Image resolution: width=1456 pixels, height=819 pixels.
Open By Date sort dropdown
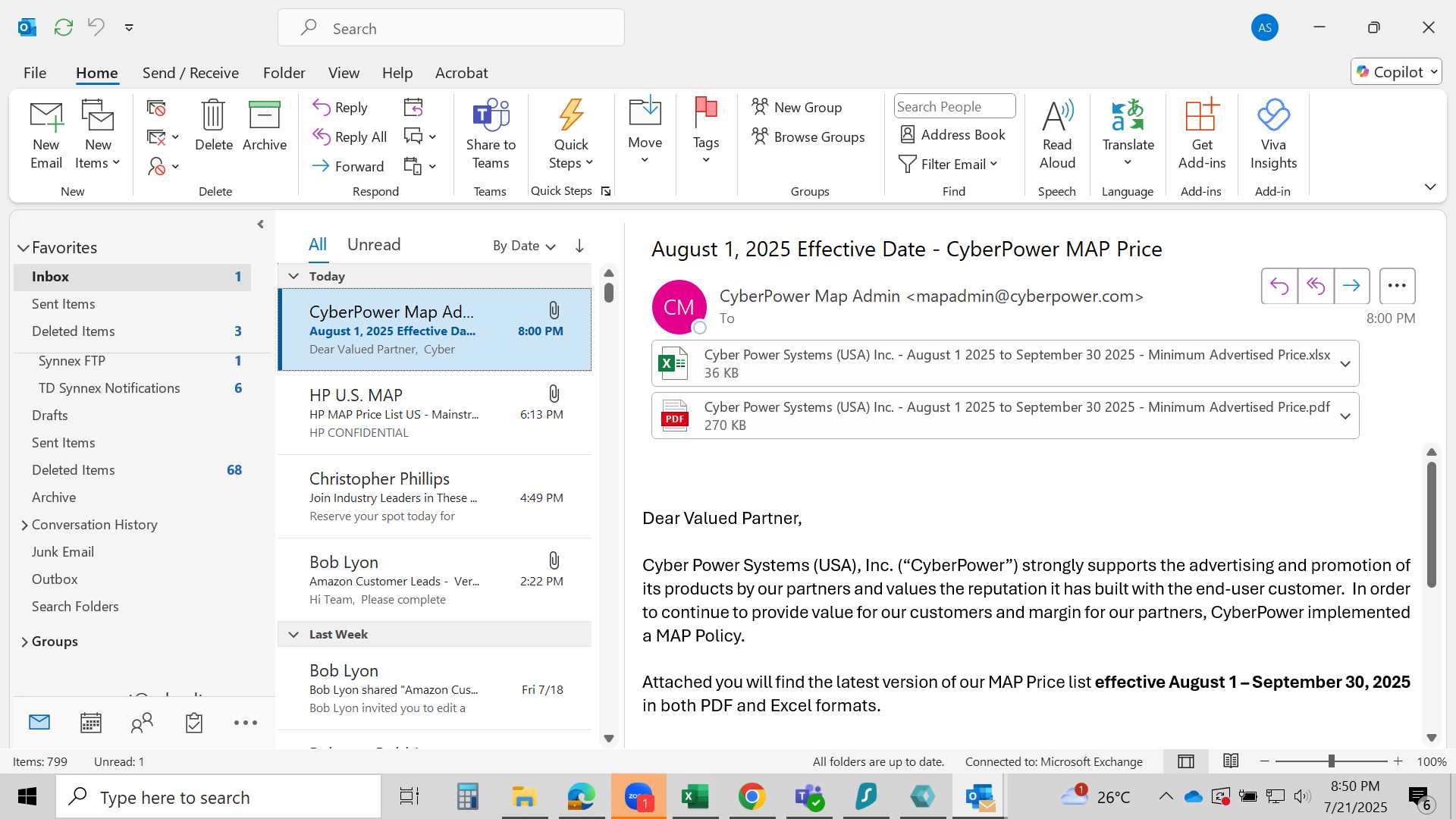tap(524, 246)
